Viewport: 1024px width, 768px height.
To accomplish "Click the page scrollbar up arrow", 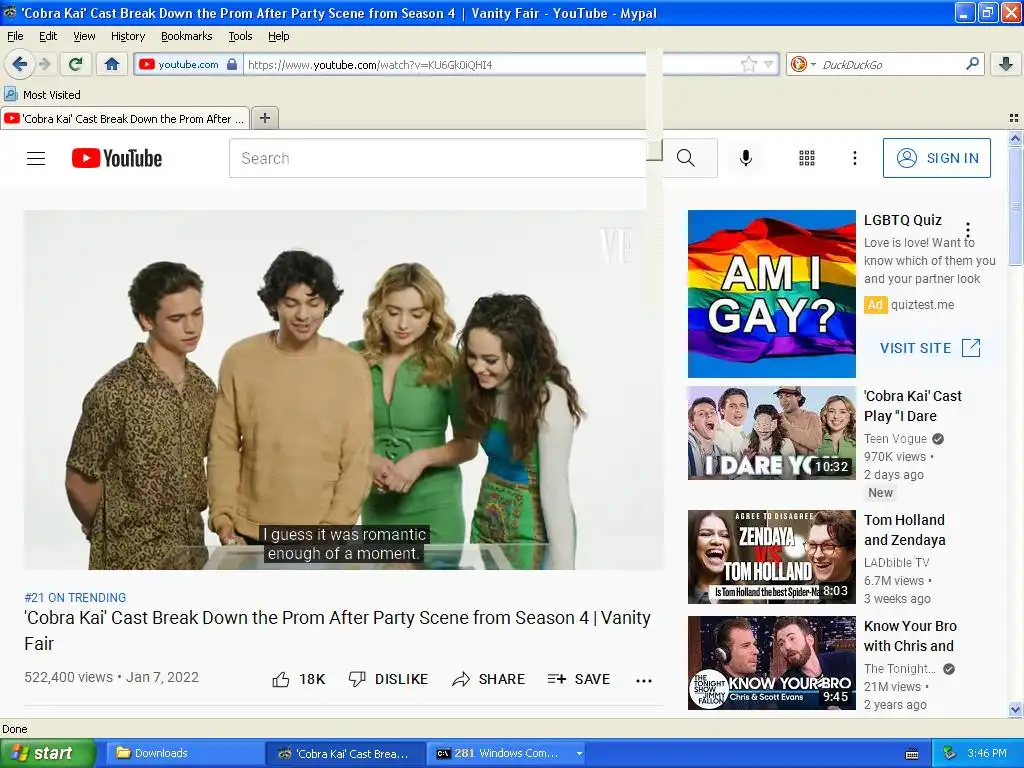I will coord(1015,138).
